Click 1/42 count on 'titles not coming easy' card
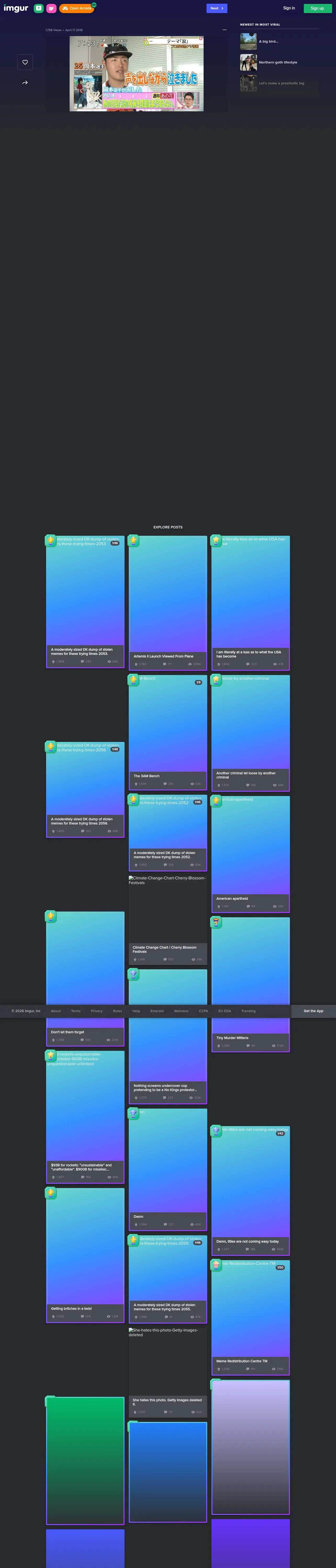This screenshot has height=1568, width=336. tap(280, 1133)
